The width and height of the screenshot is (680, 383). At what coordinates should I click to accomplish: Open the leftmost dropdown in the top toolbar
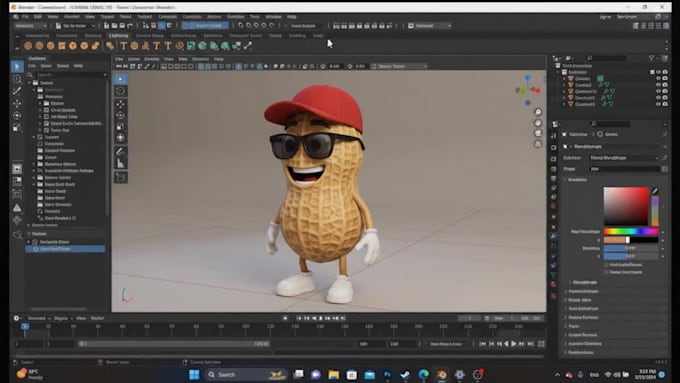point(30,26)
